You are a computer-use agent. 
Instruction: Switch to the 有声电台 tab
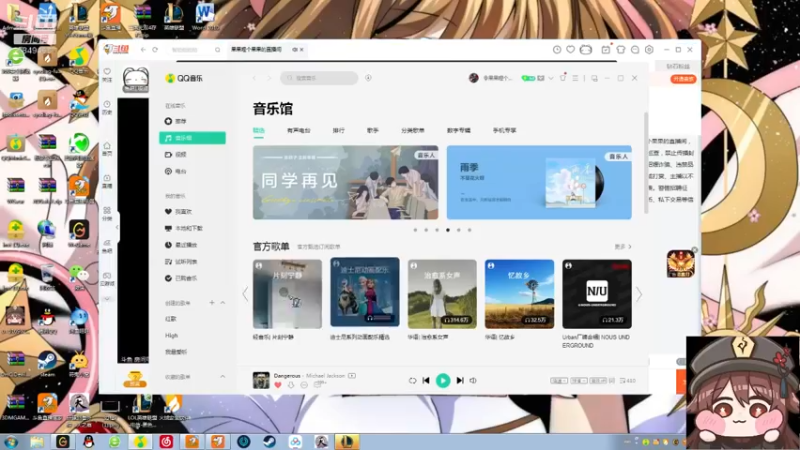point(298,131)
